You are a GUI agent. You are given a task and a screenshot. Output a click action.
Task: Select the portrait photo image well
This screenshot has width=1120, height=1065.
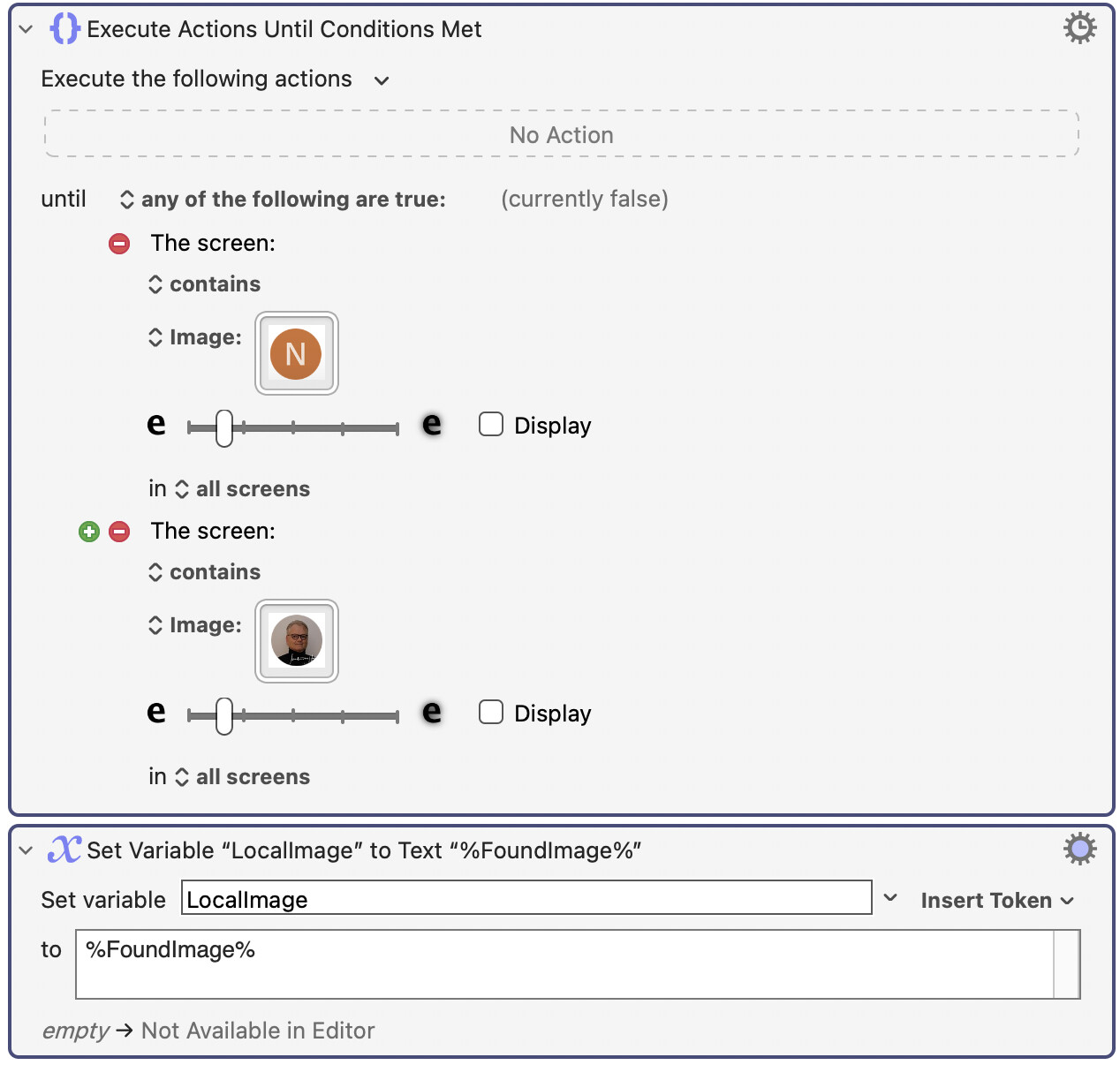tap(297, 641)
